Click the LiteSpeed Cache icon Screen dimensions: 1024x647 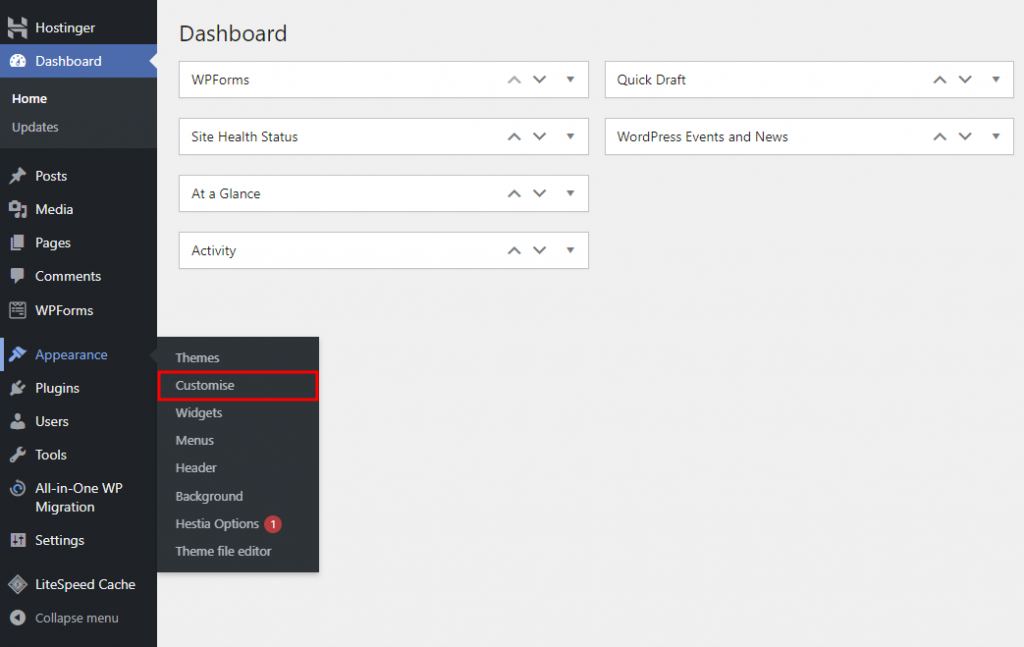(17, 584)
